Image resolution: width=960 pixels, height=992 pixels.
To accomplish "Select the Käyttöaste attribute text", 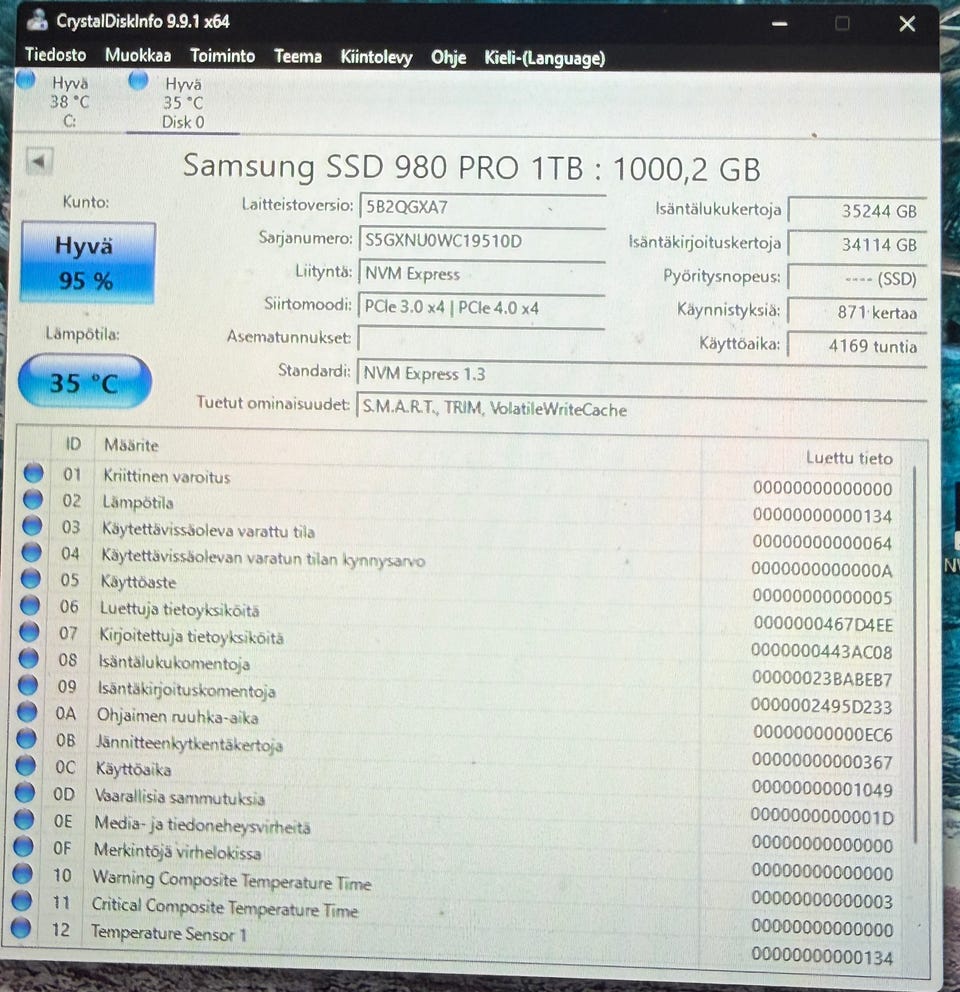I will click(x=139, y=582).
